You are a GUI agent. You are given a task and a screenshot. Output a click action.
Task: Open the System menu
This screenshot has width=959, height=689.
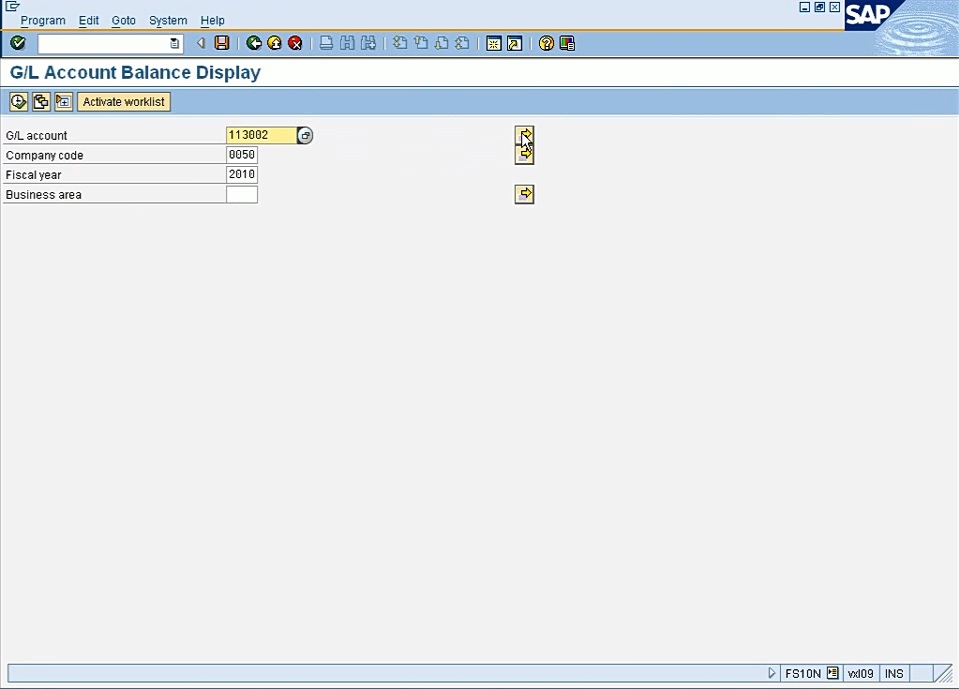coord(168,20)
